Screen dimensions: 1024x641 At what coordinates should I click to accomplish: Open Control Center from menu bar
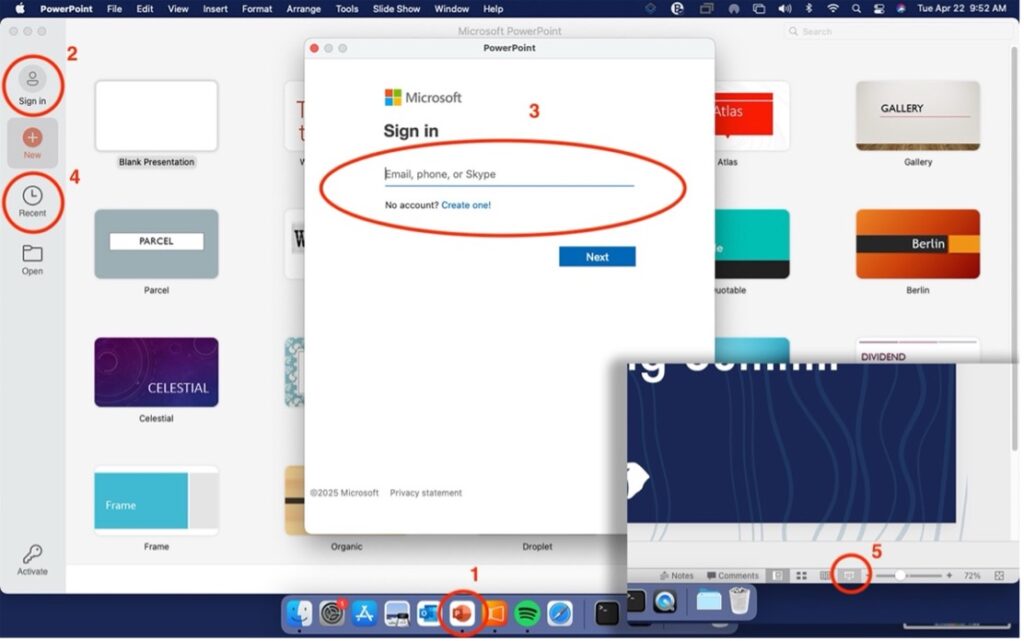click(879, 8)
